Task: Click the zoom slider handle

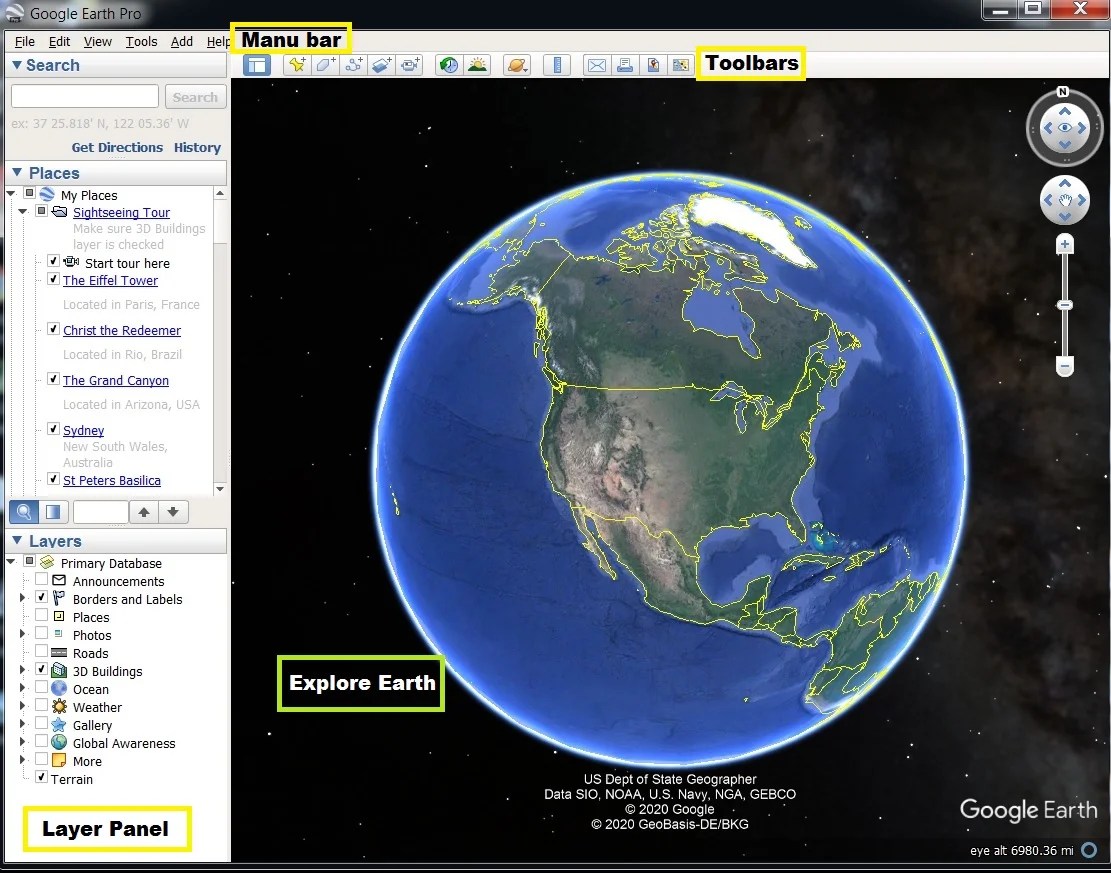Action: (1064, 305)
